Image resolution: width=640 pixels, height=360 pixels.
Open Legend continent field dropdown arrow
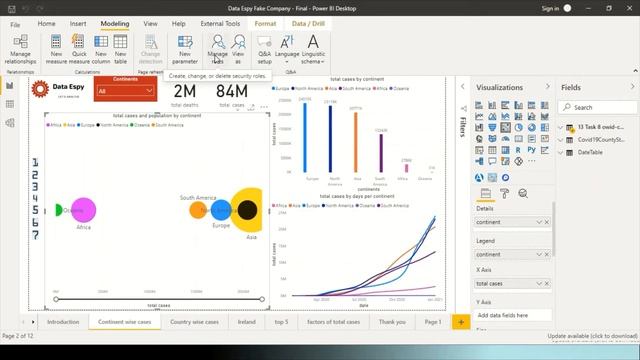(x=539, y=254)
